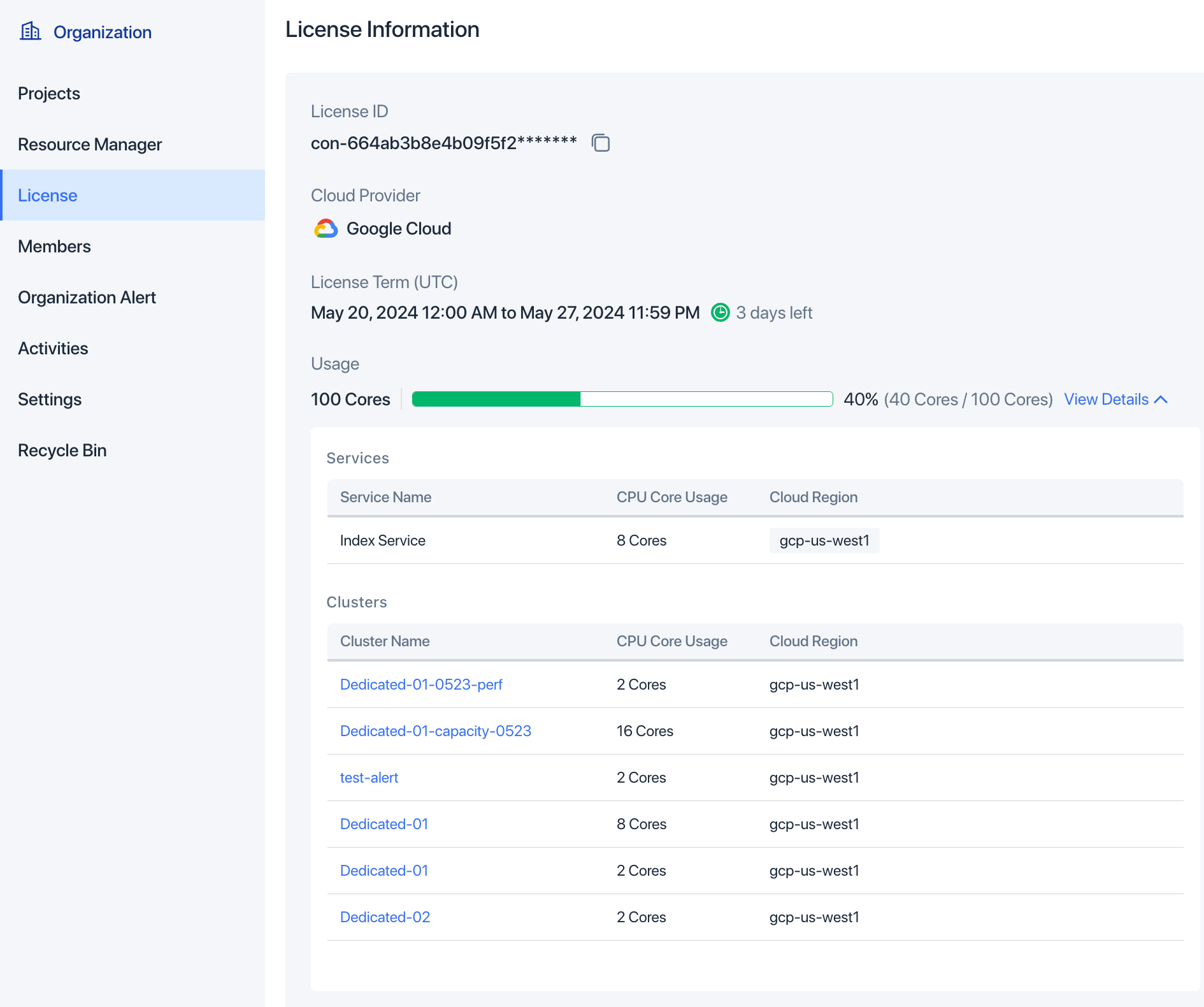Click the '2 Cores' cell for Dedicated-01-0523-perf

(x=641, y=685)
